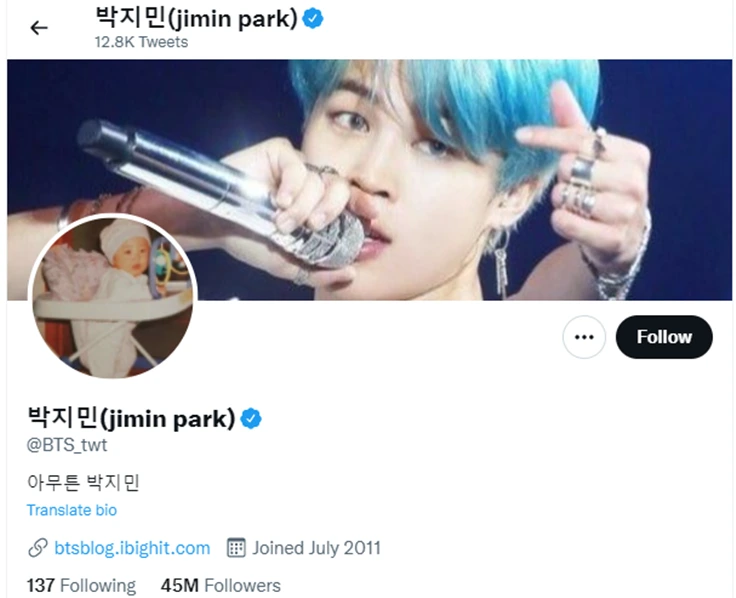This screenshot has width=736, height=598.
Task: Translate the profile bio
Action: tap(72, 510)
